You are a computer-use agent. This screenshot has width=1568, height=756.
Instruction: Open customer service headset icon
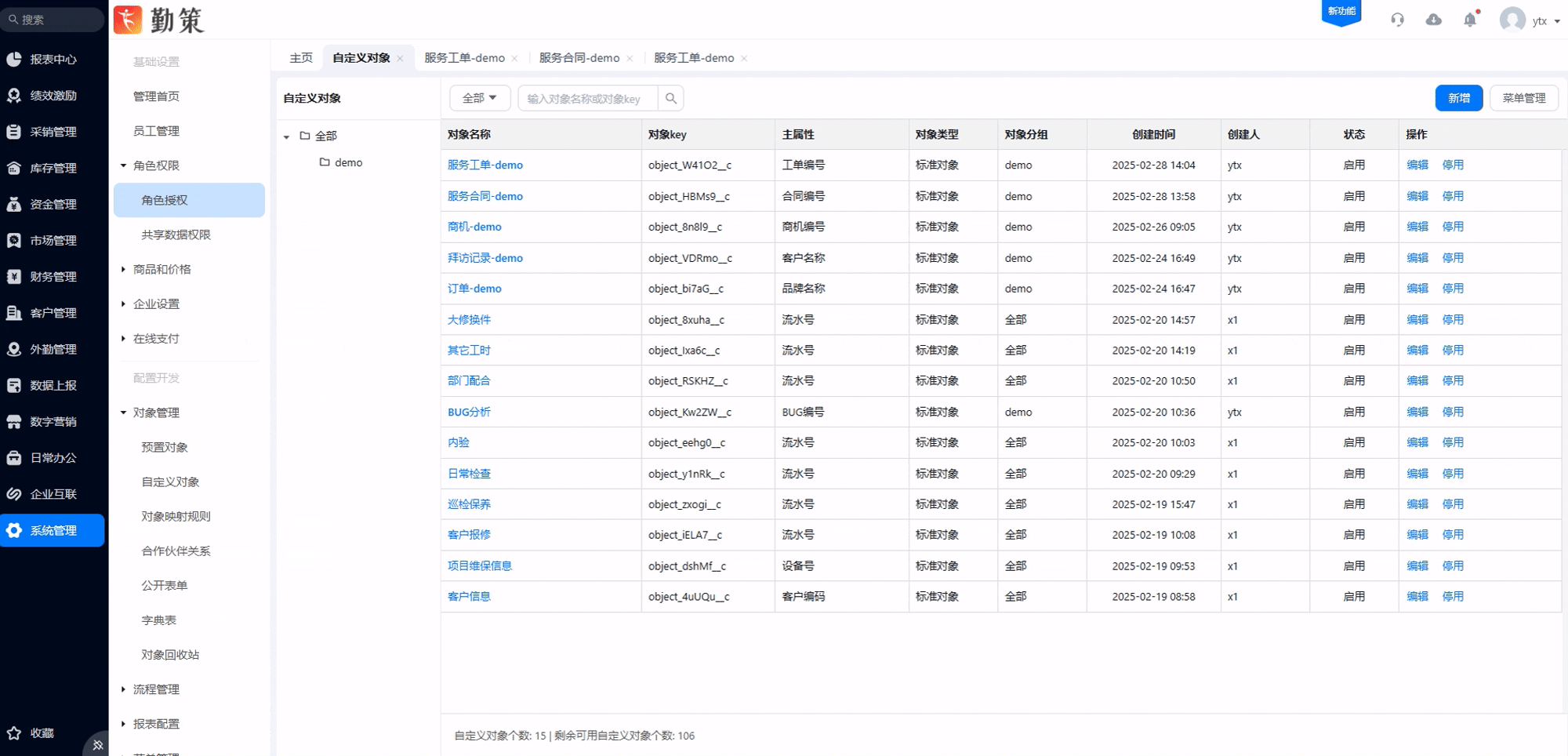coord(1397,20)
